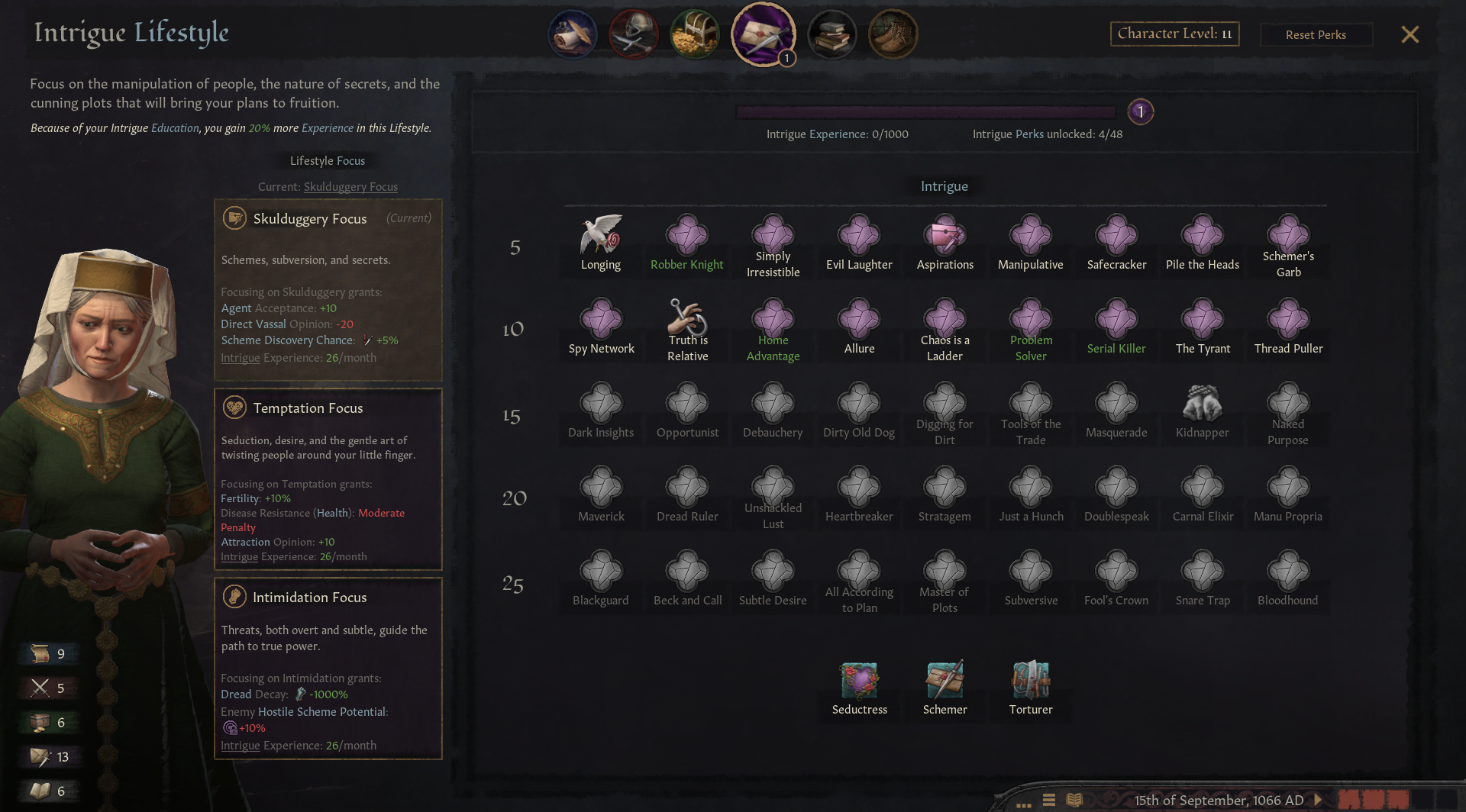
Task: Click the Truth is Relative perk icon
Action: point(687,317)
